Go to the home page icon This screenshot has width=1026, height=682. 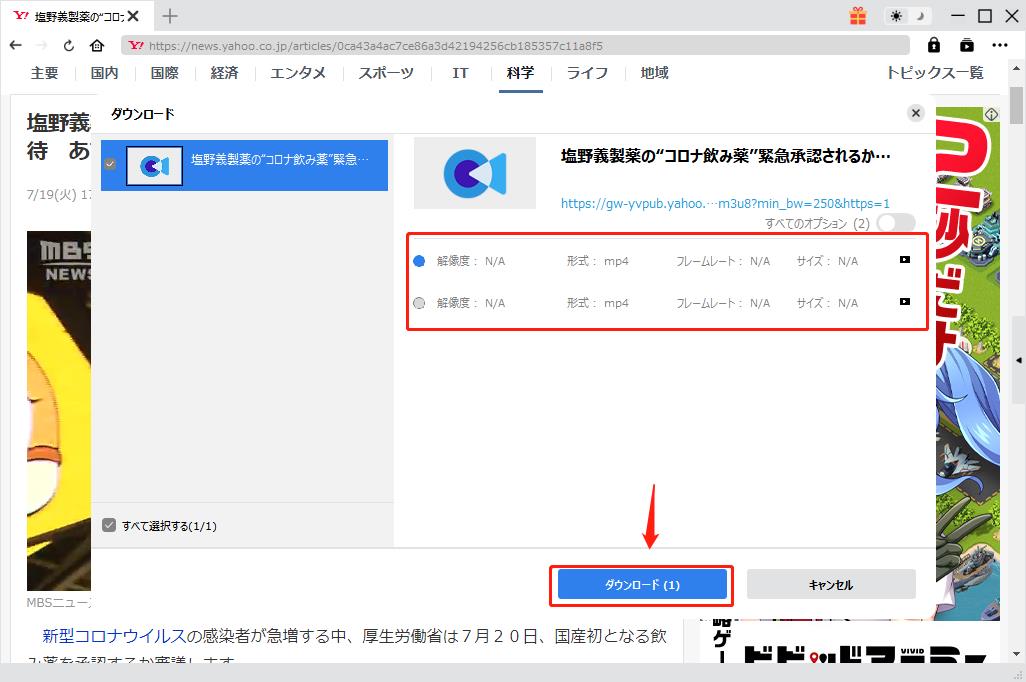[x=97, y=45]
